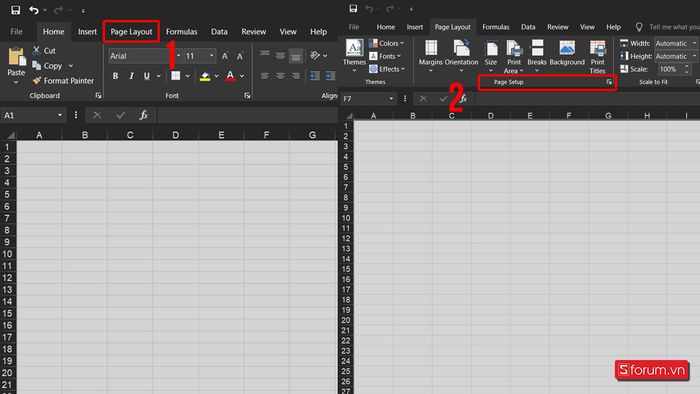Open the File menu in the left window
This screenshot has height=394, width=700.
[16, 32]
